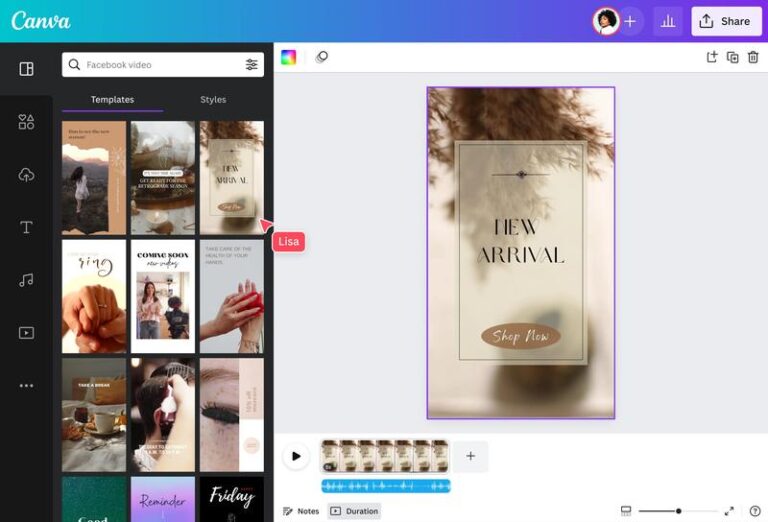Open the help question mark icon

click(755, 511)
